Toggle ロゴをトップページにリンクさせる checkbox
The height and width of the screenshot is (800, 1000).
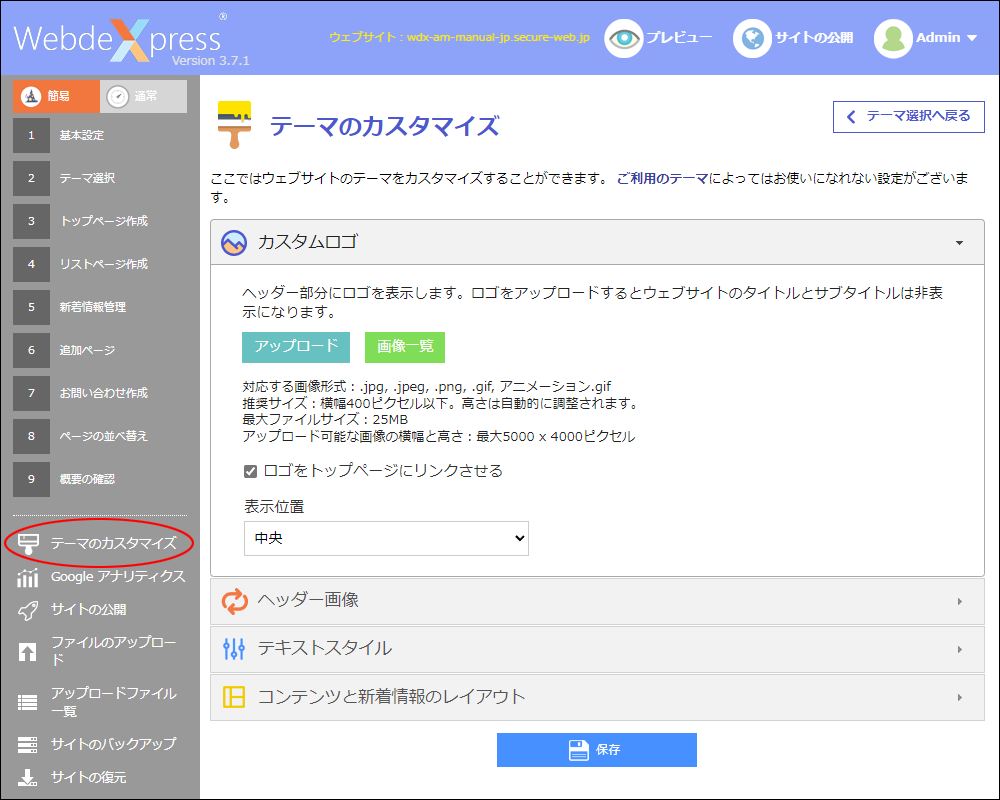[251, 471]
